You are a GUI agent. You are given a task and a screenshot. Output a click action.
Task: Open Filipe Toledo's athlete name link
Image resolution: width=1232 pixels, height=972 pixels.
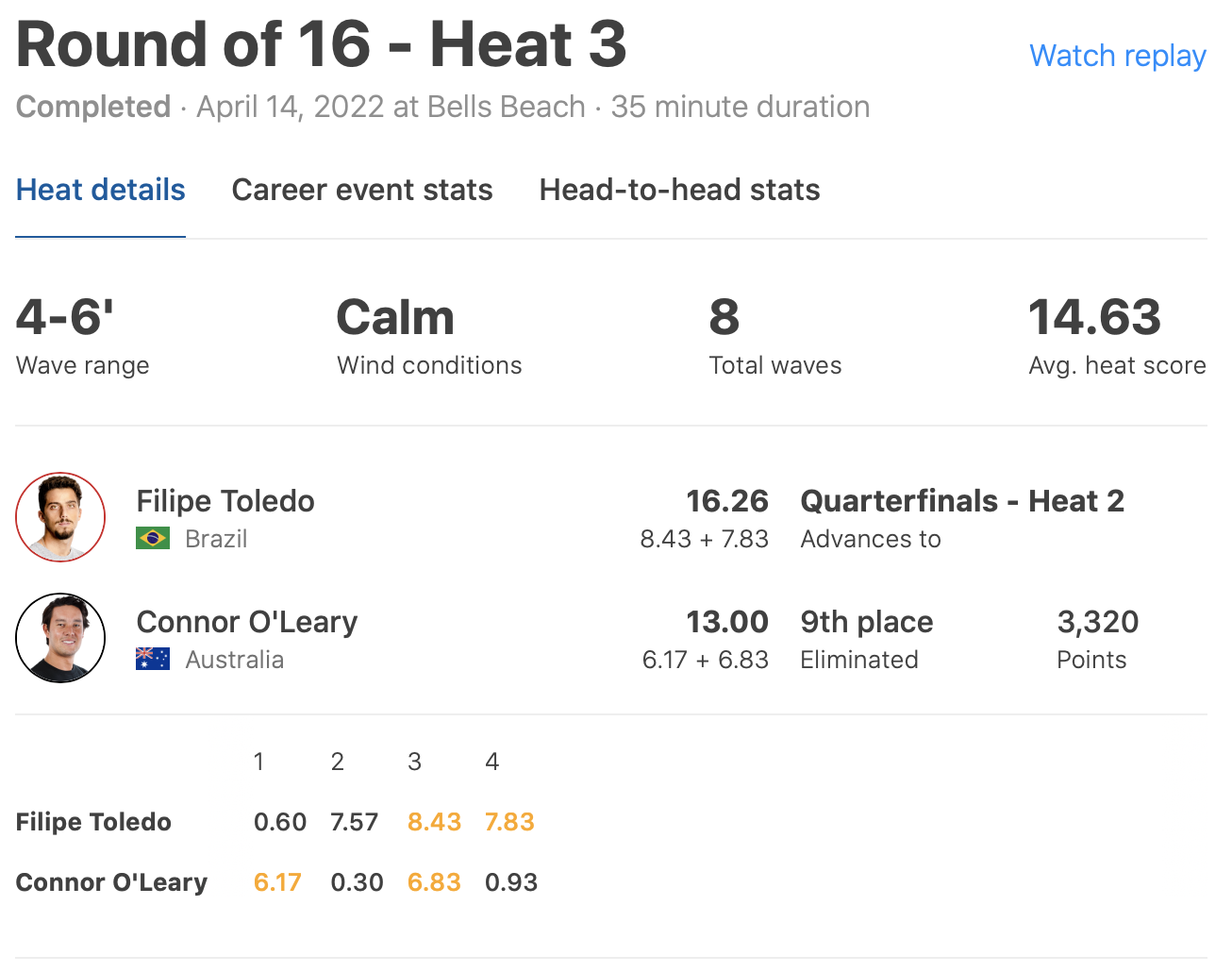click(225, 501)
